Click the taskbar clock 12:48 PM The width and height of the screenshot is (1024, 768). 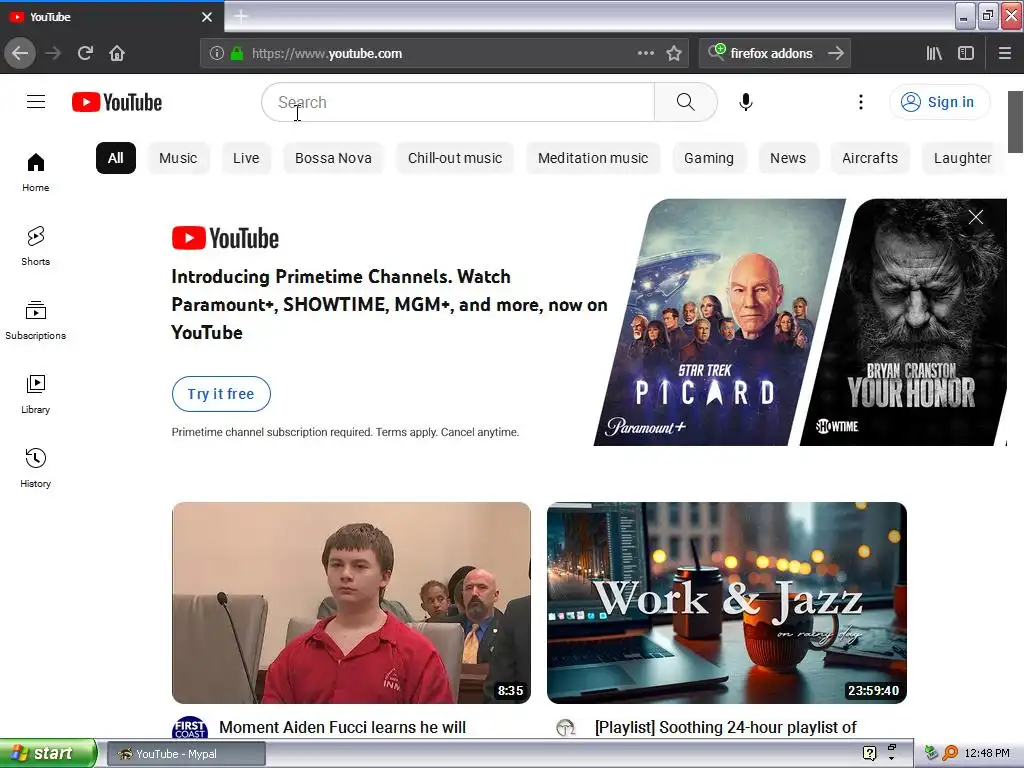point(987,753)
